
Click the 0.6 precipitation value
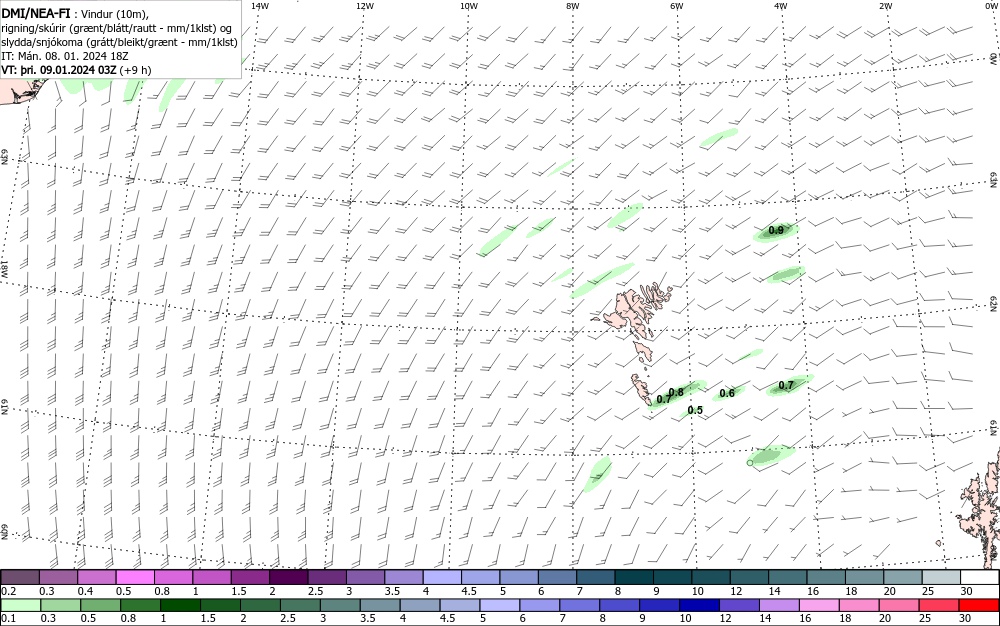click(727, 393)
